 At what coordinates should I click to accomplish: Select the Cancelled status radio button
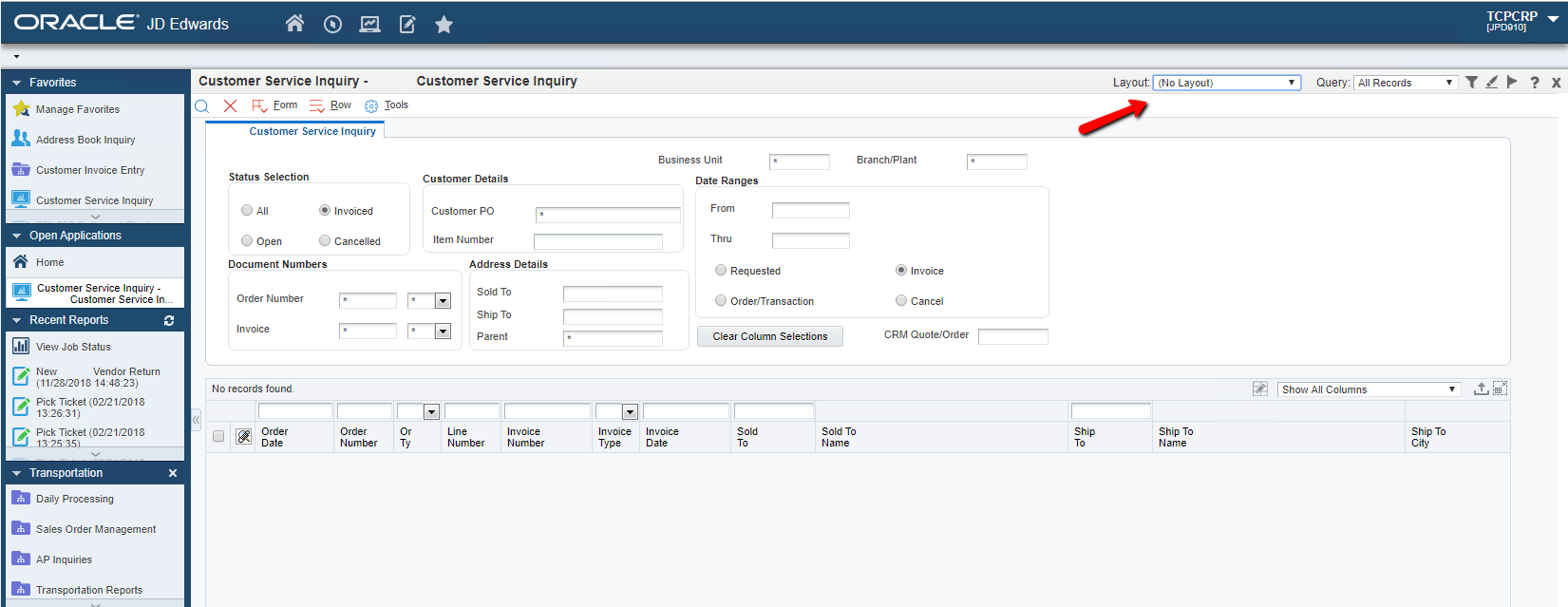pos(325,241)
